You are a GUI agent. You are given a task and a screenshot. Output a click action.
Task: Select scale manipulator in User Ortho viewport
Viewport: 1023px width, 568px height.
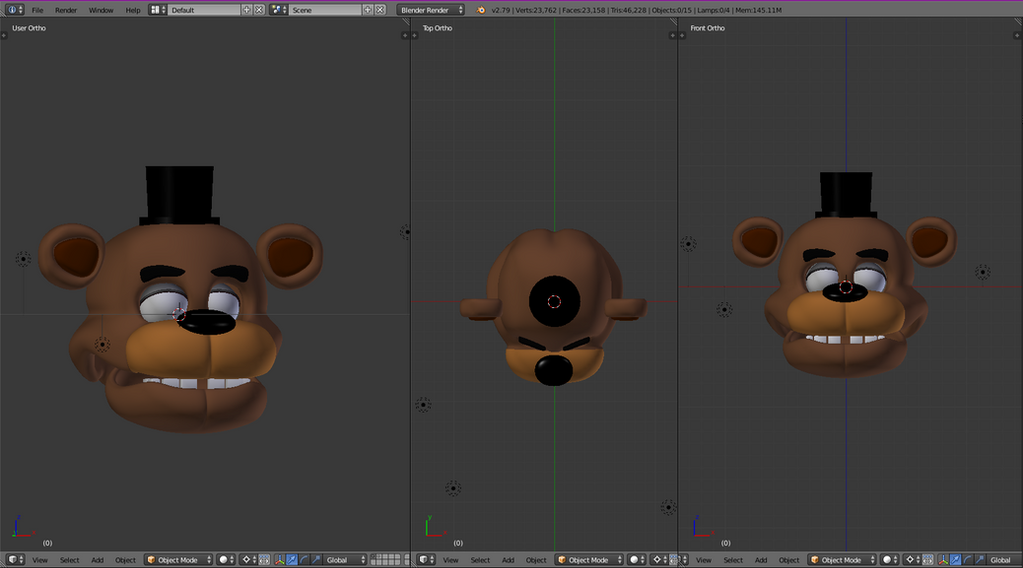316,560
